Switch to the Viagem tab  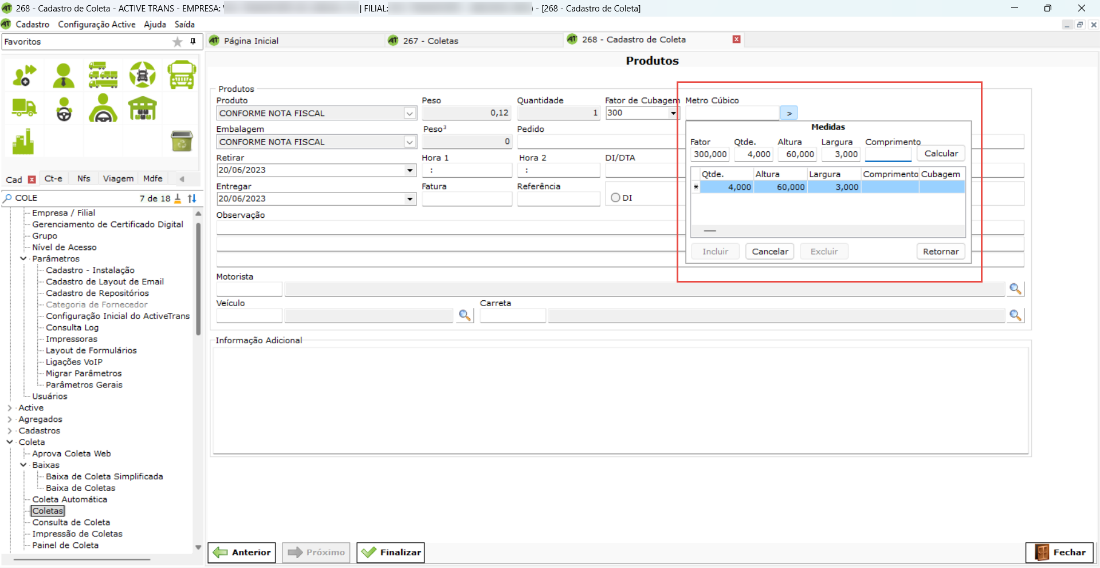[118, 178]
